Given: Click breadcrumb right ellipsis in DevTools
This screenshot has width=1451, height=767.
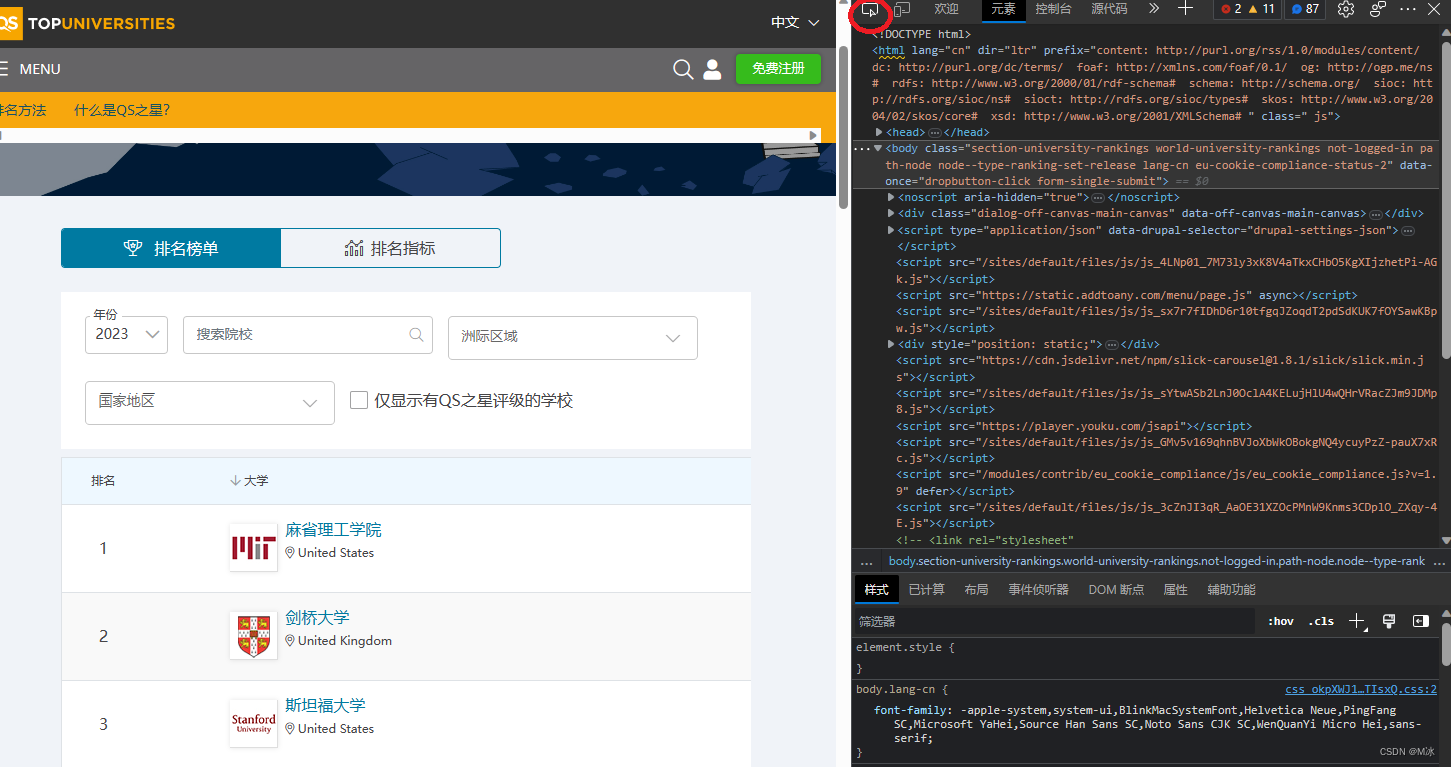Looking at the screenshot, I should tap(1440, 562).
